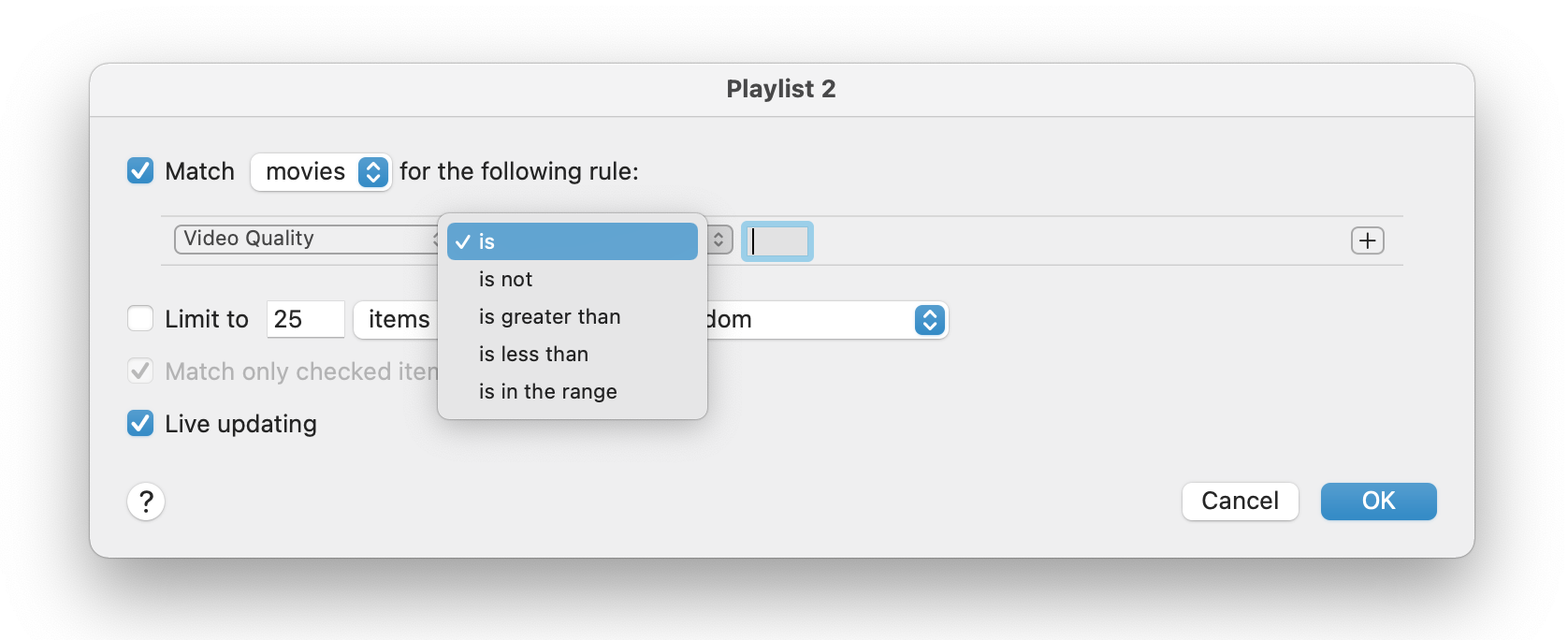Confirm the playlist with OK button
This screenshot has width=1568, height=640.
coord(1378,502)
